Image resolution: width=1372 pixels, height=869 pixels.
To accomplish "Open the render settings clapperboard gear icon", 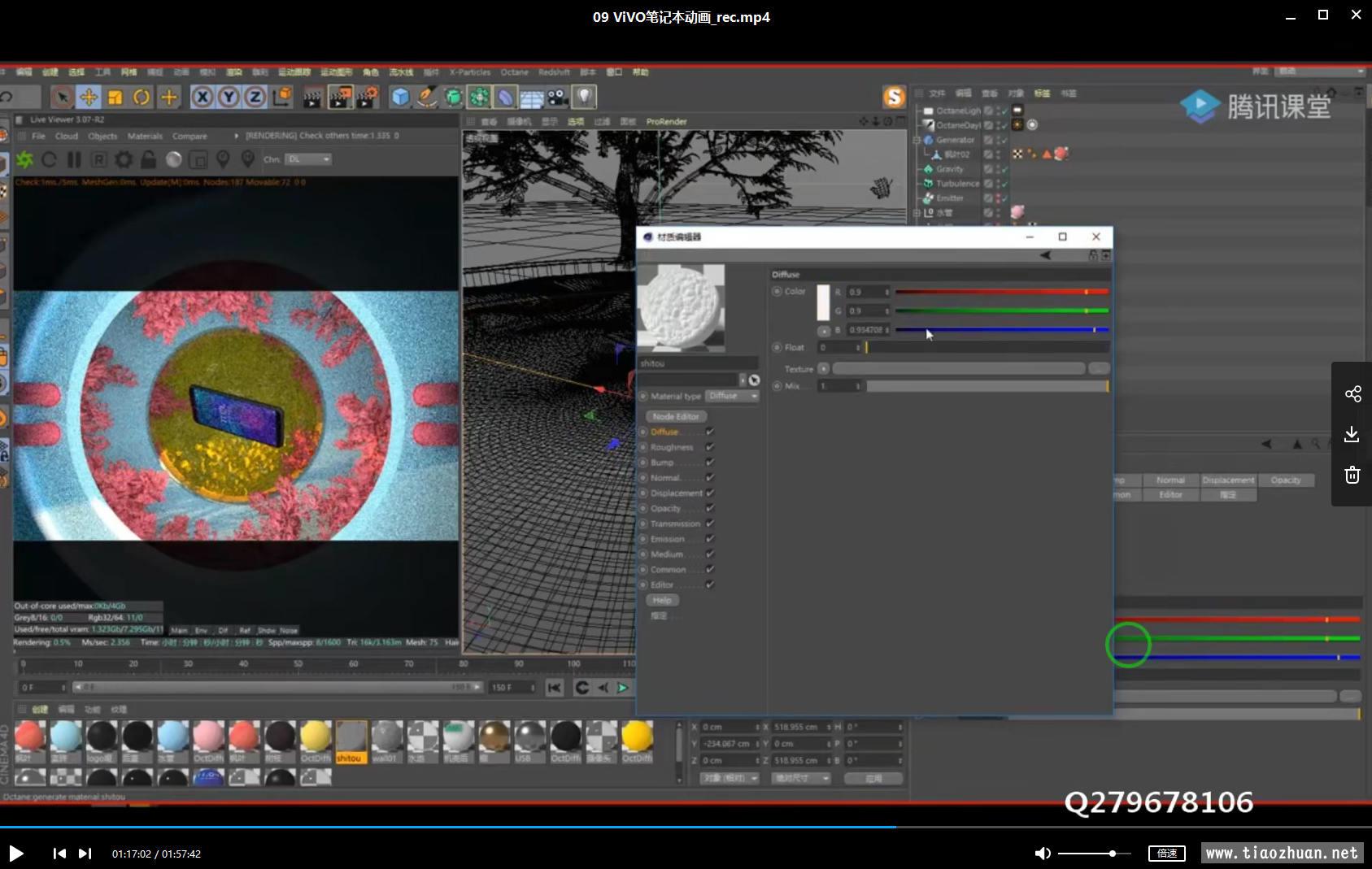I will coord(367,98).
